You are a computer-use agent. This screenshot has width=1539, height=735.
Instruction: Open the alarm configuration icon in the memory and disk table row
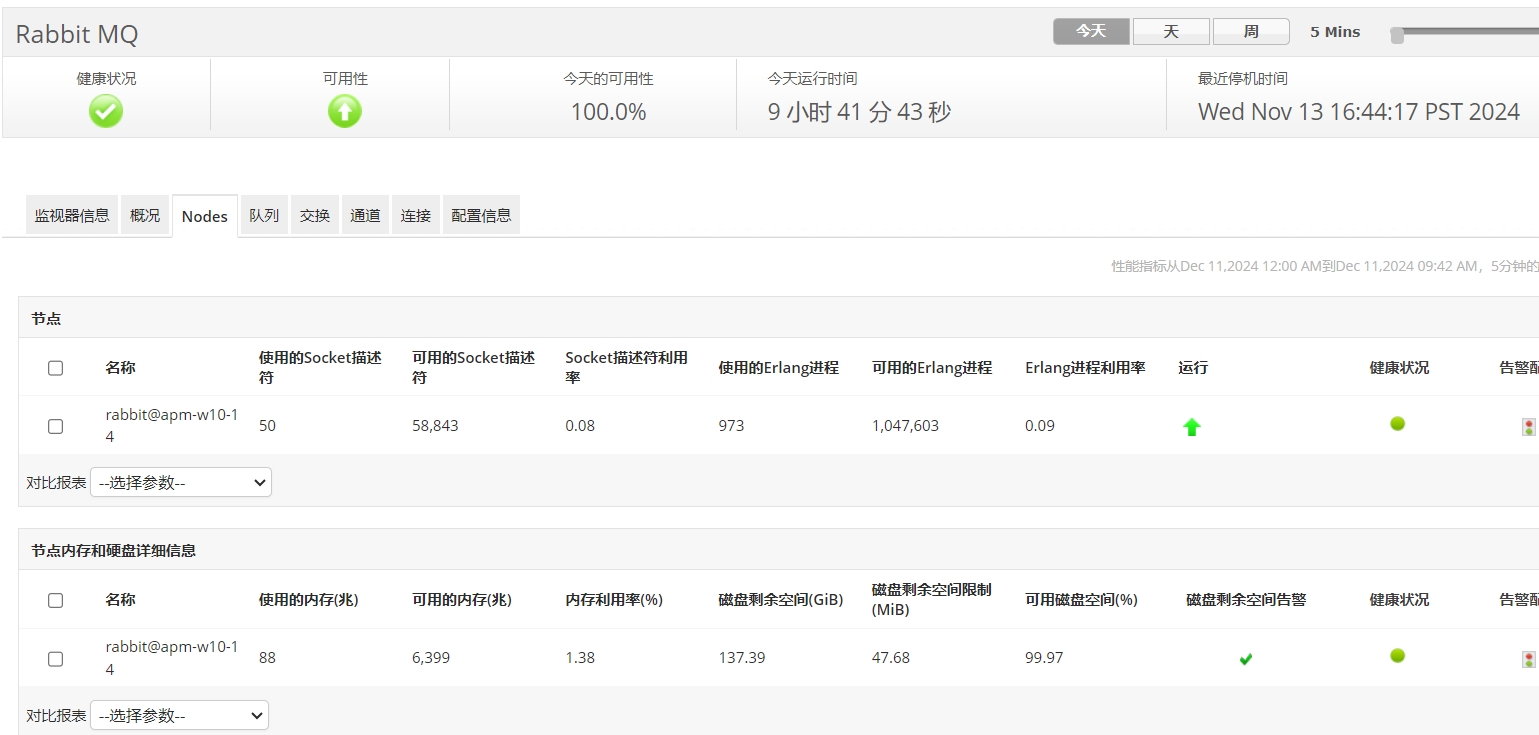coord(1528,659)
